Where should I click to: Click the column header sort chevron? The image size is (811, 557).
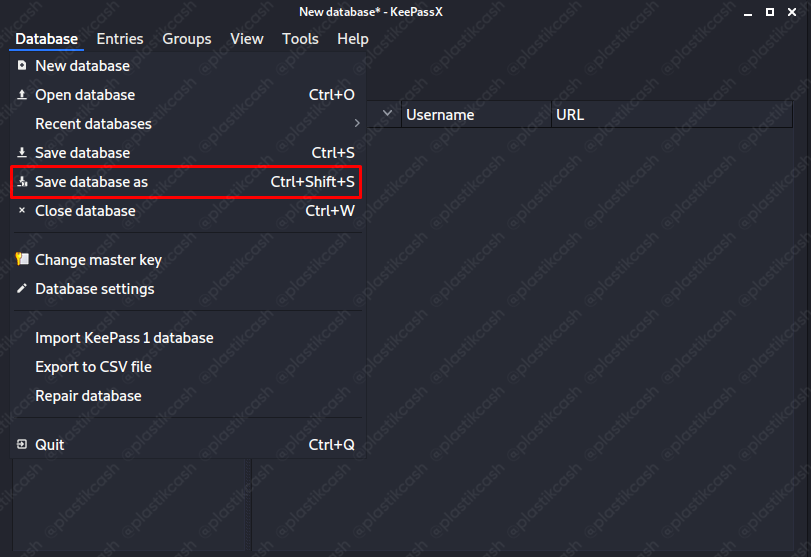tap(388, 114)
